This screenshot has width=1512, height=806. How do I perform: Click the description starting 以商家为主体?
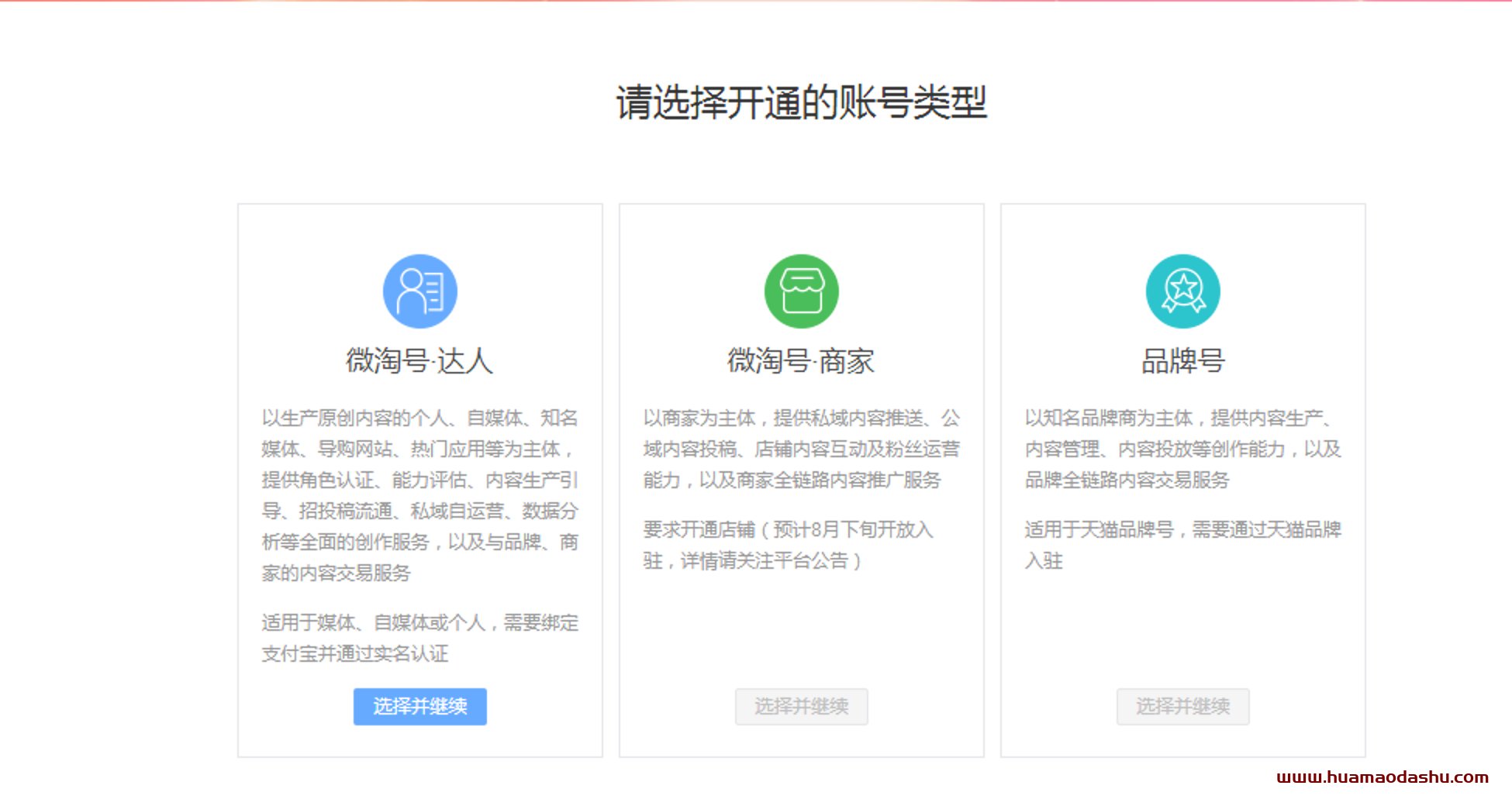click(x=802, y=449)
